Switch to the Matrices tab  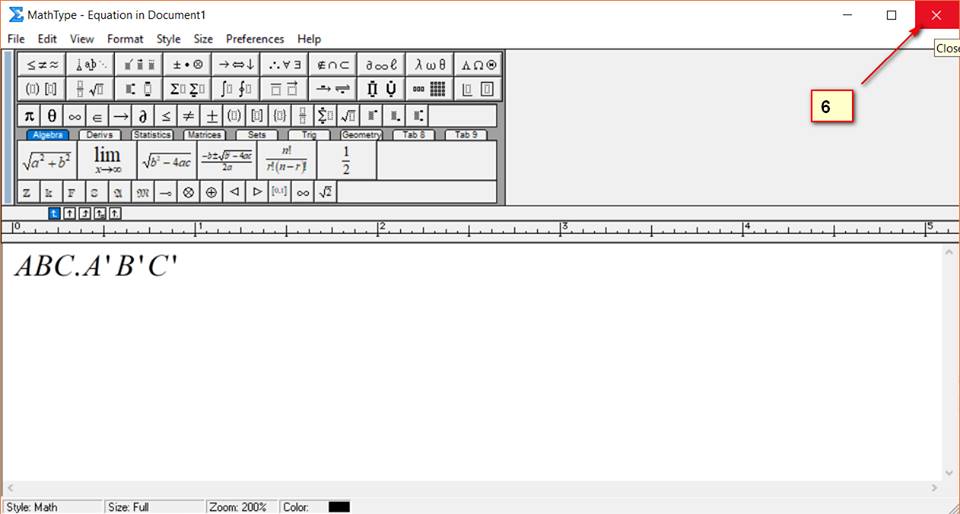[204, 135]
